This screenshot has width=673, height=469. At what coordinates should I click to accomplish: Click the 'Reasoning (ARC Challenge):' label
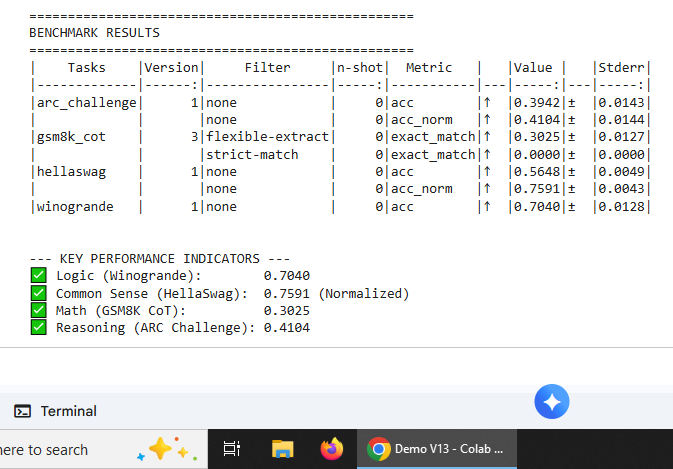[156, 328]
